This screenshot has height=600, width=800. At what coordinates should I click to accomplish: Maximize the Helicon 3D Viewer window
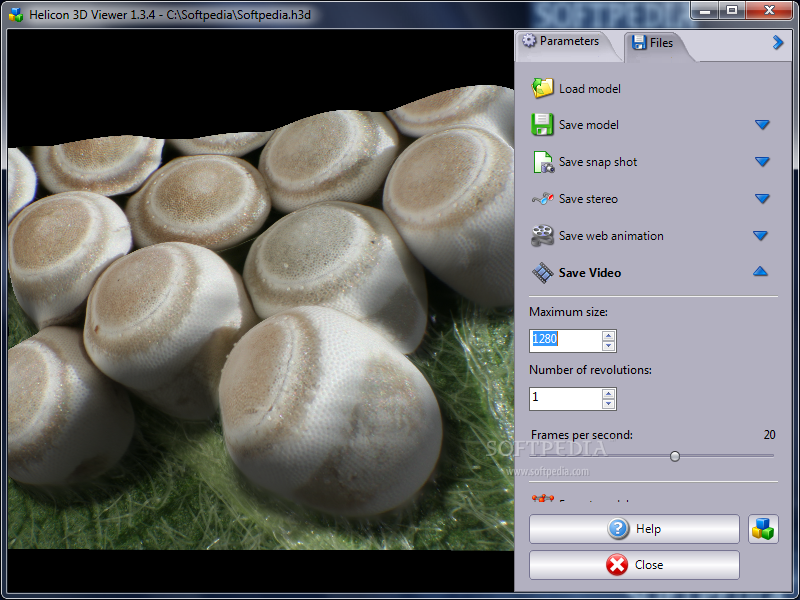pyautogui.click(x=732, y=10)
